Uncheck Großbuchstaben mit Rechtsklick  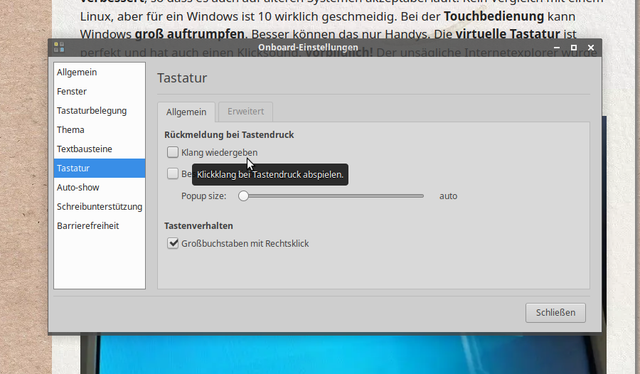coord(173,243)
